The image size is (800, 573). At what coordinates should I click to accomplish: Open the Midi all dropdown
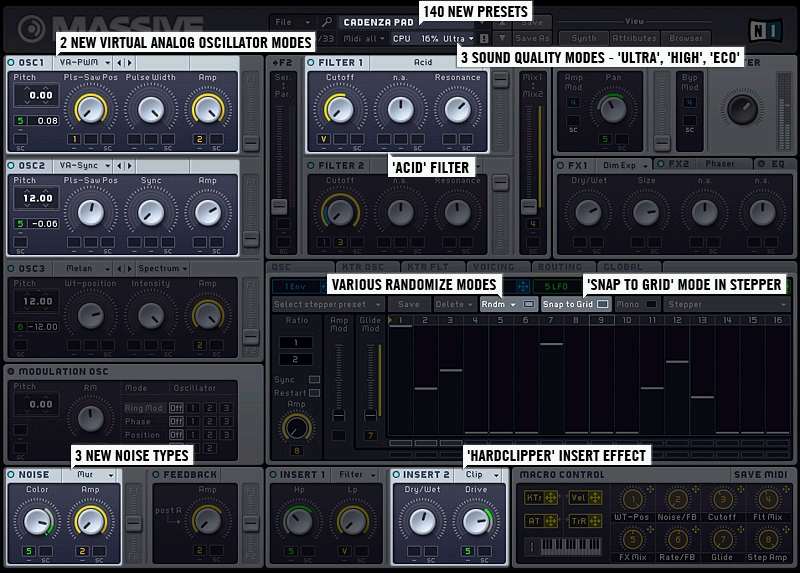coord(364,38)
